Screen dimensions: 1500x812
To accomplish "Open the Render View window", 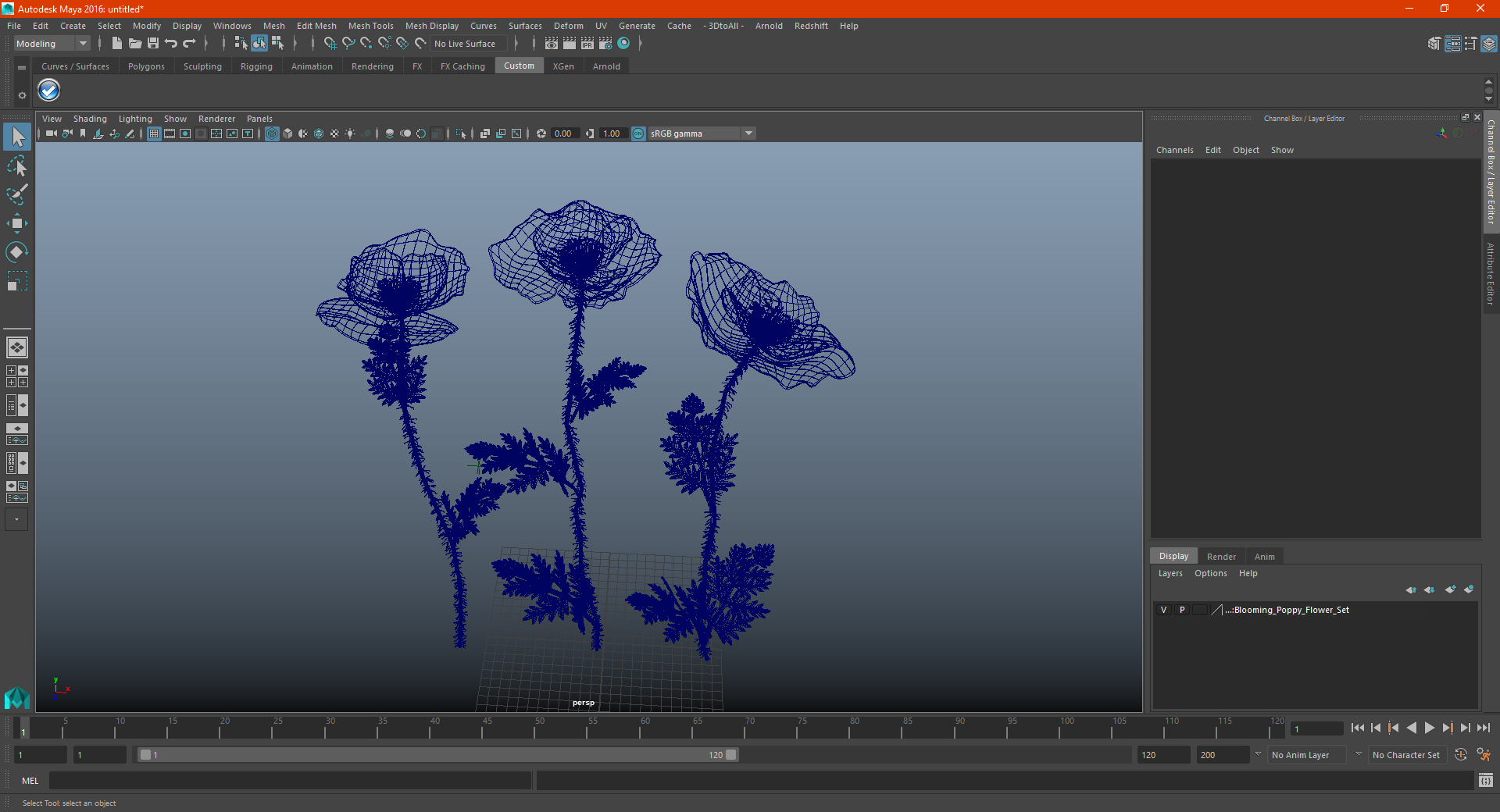I will [552, 44].
